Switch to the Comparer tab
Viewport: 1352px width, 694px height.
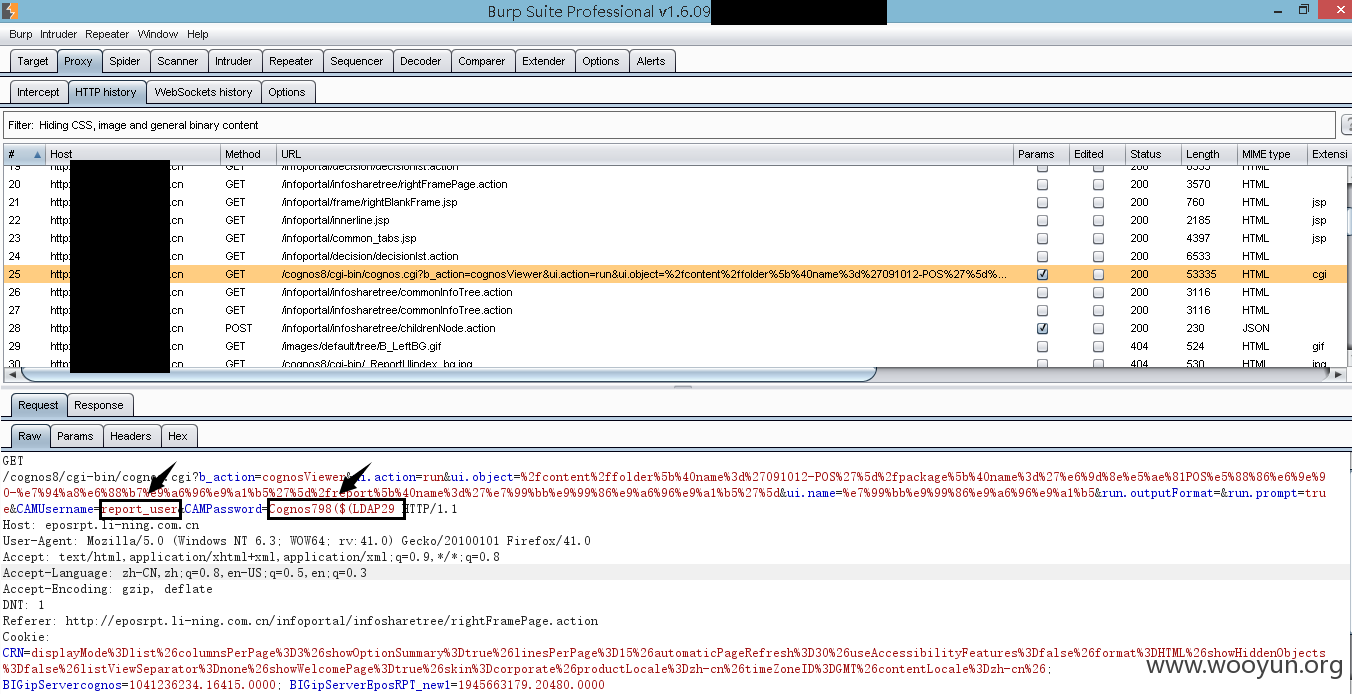[482, 61]
